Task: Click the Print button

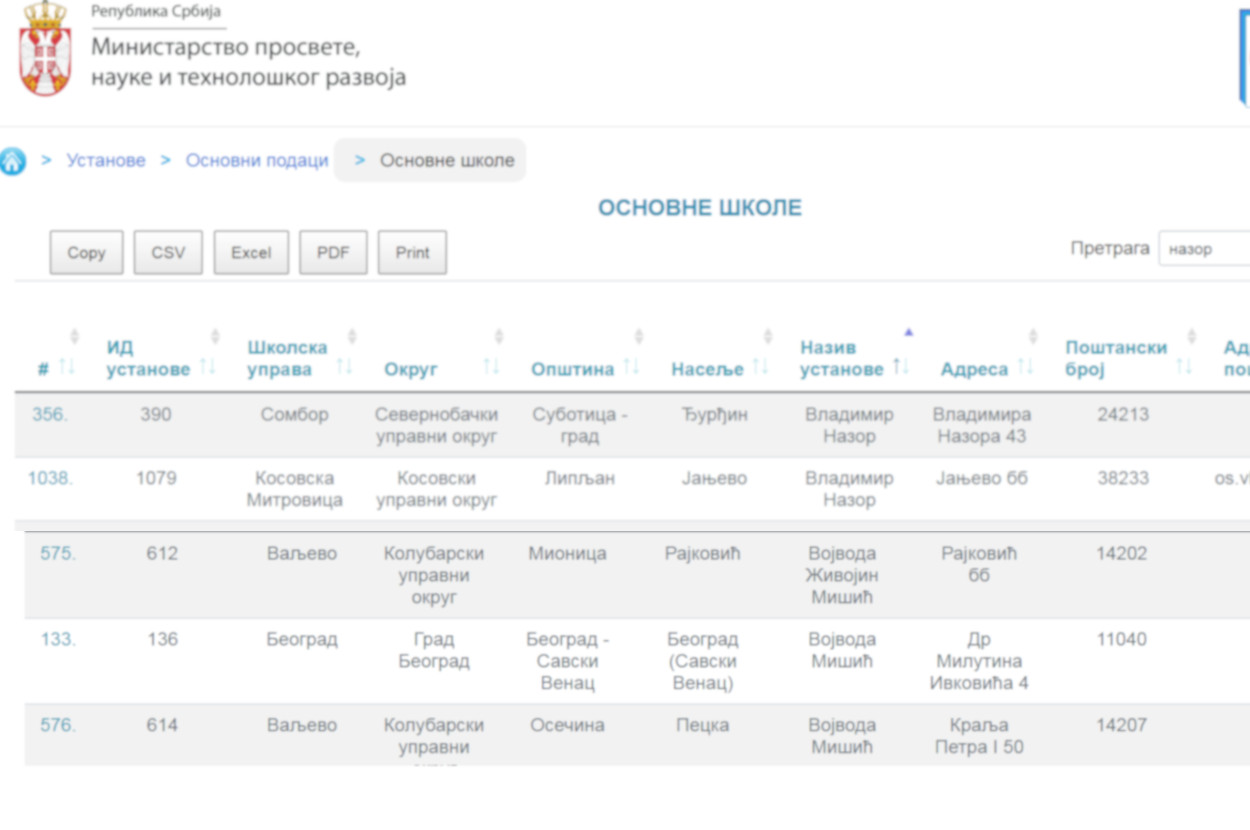Action: pos(412,253)
